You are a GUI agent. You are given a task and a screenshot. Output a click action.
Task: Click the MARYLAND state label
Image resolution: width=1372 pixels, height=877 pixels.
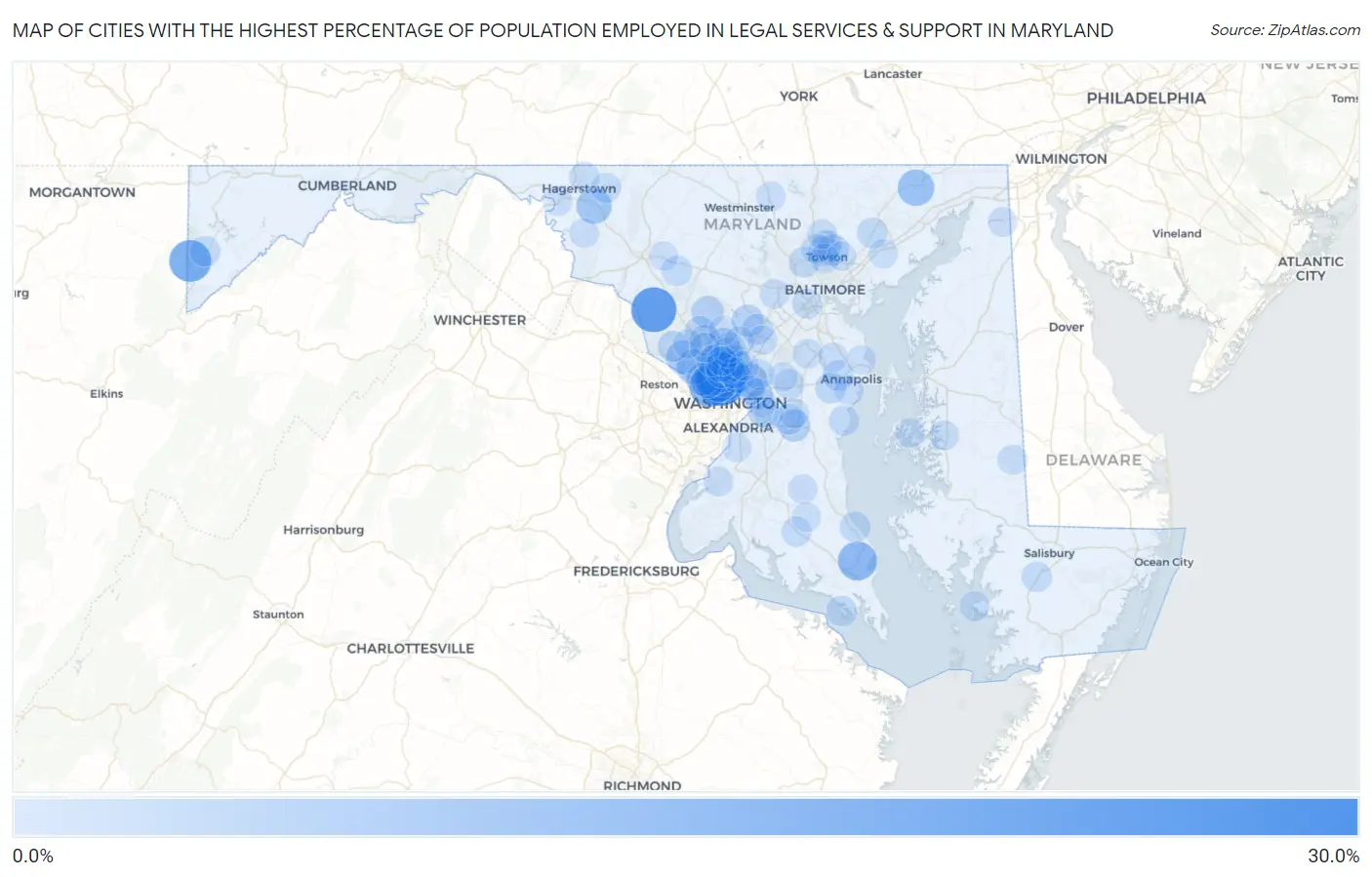(x=752, y=224)
